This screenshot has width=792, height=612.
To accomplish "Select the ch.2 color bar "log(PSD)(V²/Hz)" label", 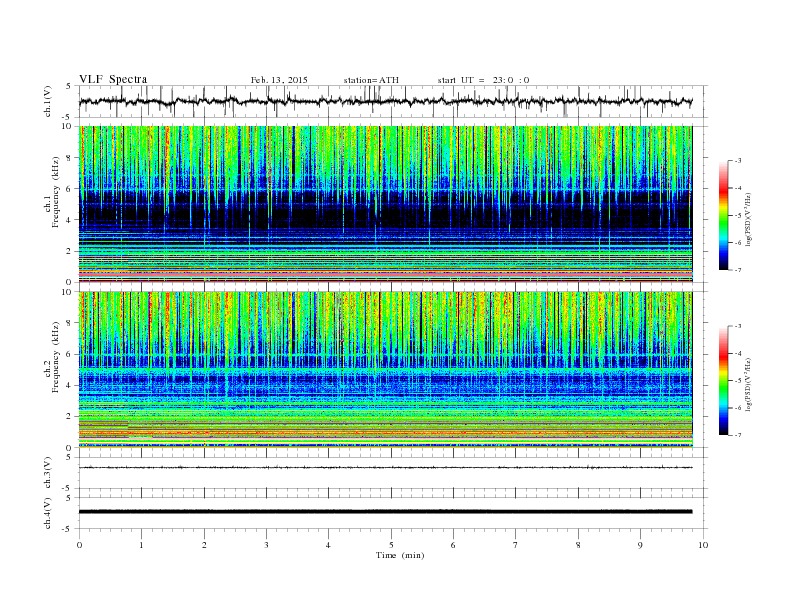I will pyautogui.click(x=749, y=383).
